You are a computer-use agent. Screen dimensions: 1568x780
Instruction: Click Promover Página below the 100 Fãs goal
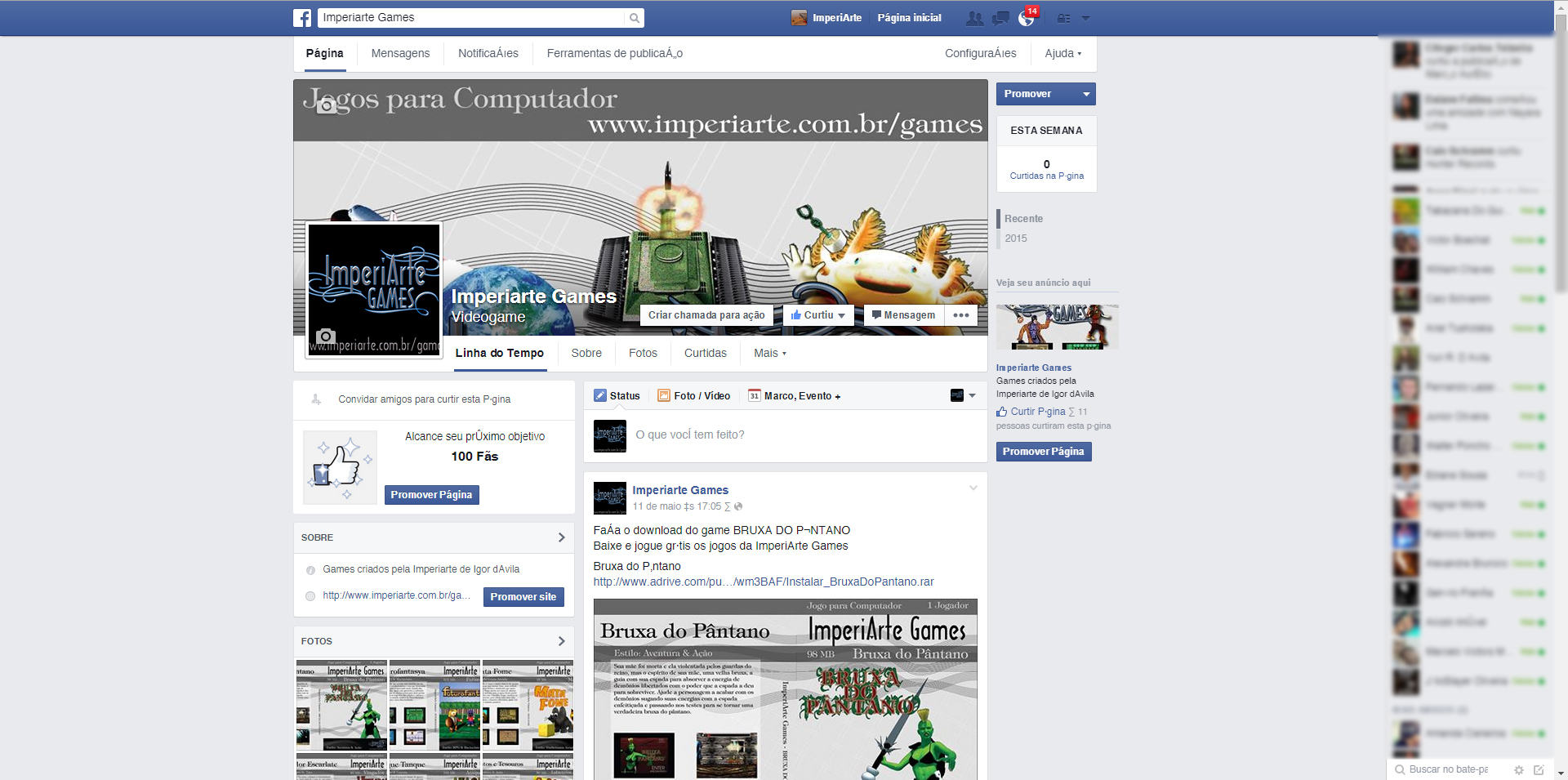[432, 495]
